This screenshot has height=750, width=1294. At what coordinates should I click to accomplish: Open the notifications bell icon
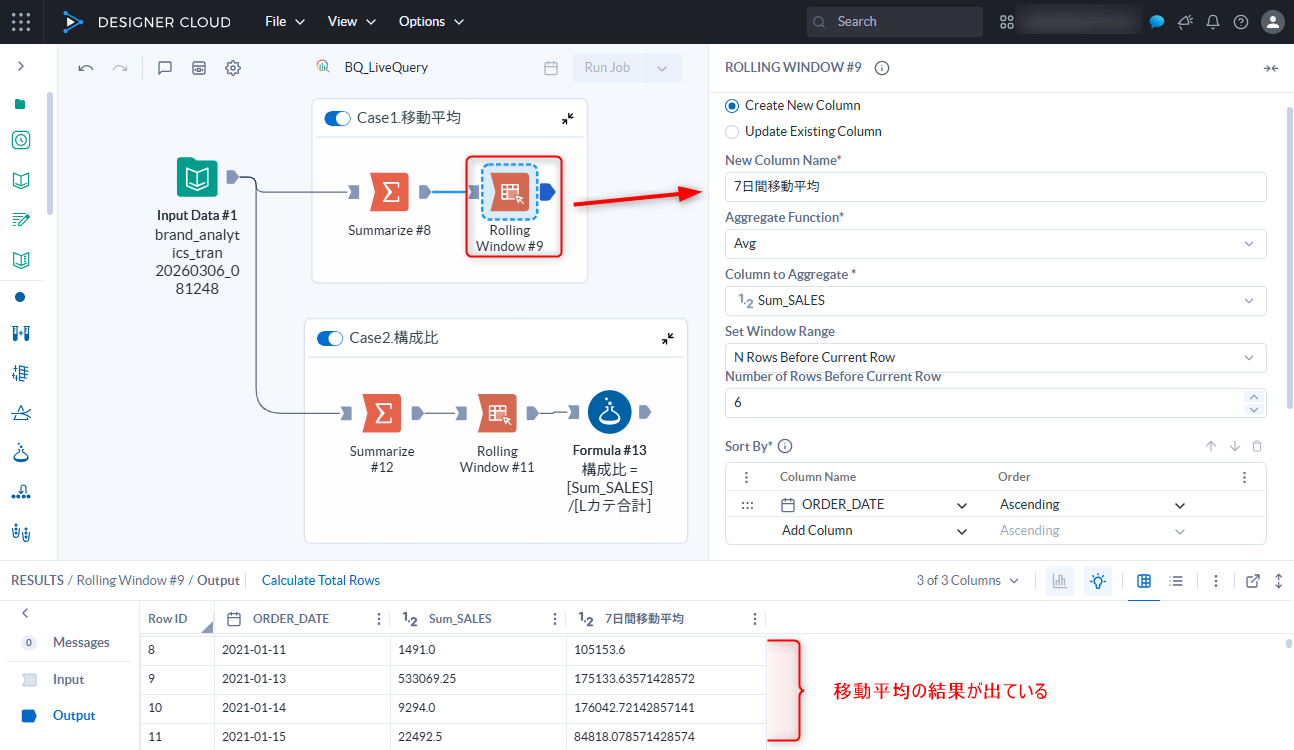click(1213, 22)
